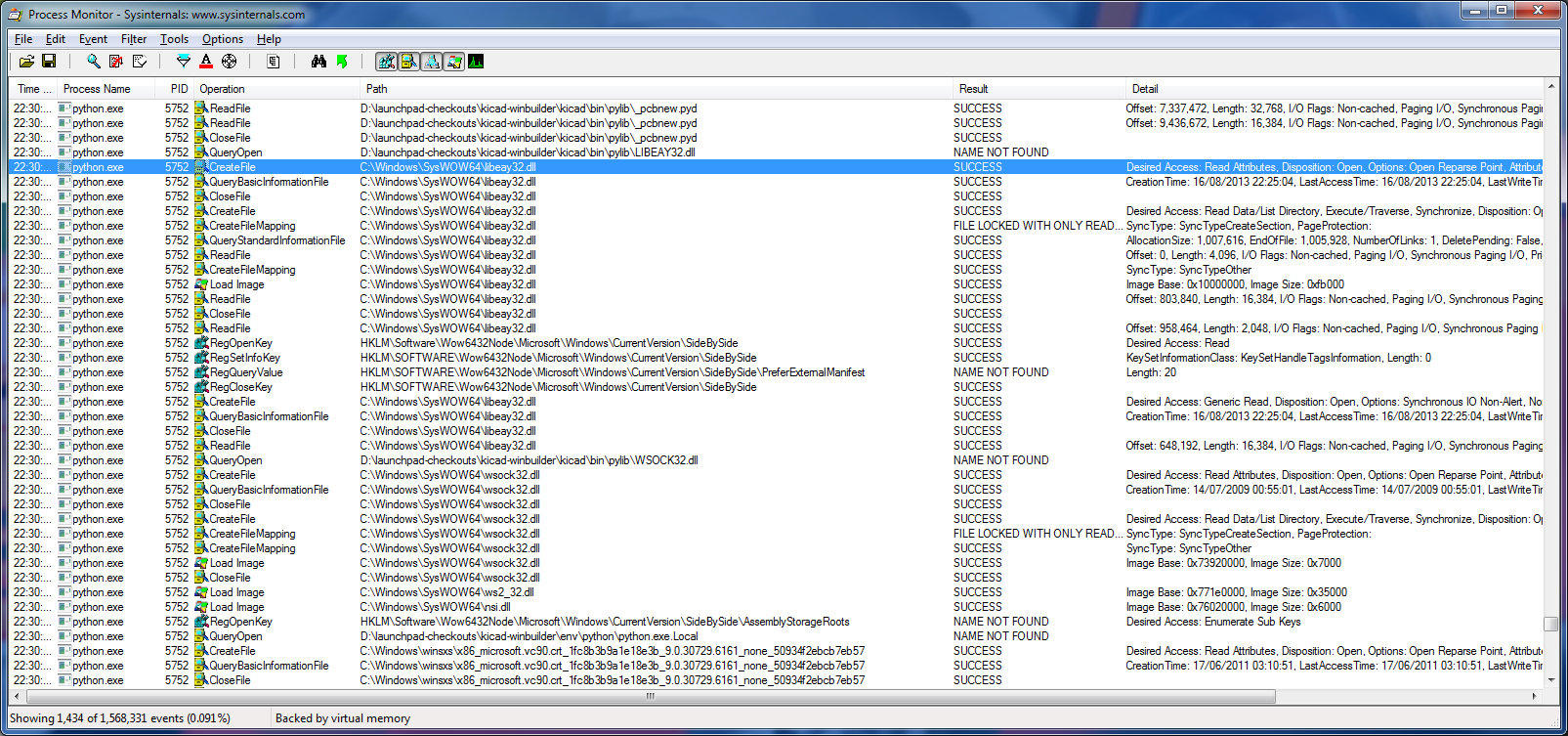Select the crosshair target window icon

click(229, 62)
